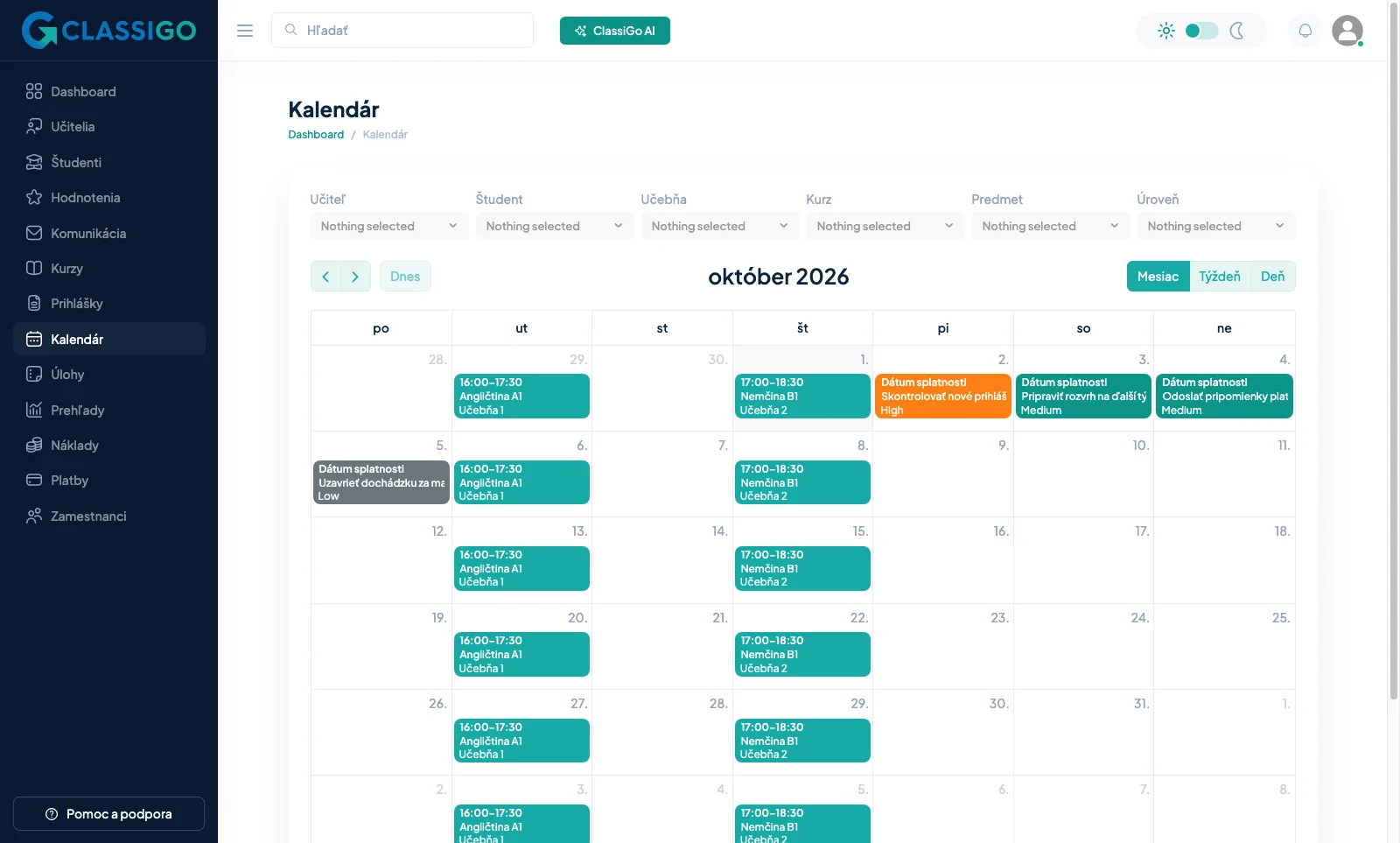Click the Dnes button
This screenshot has height=843, width=1400.
tap(405, 277)
